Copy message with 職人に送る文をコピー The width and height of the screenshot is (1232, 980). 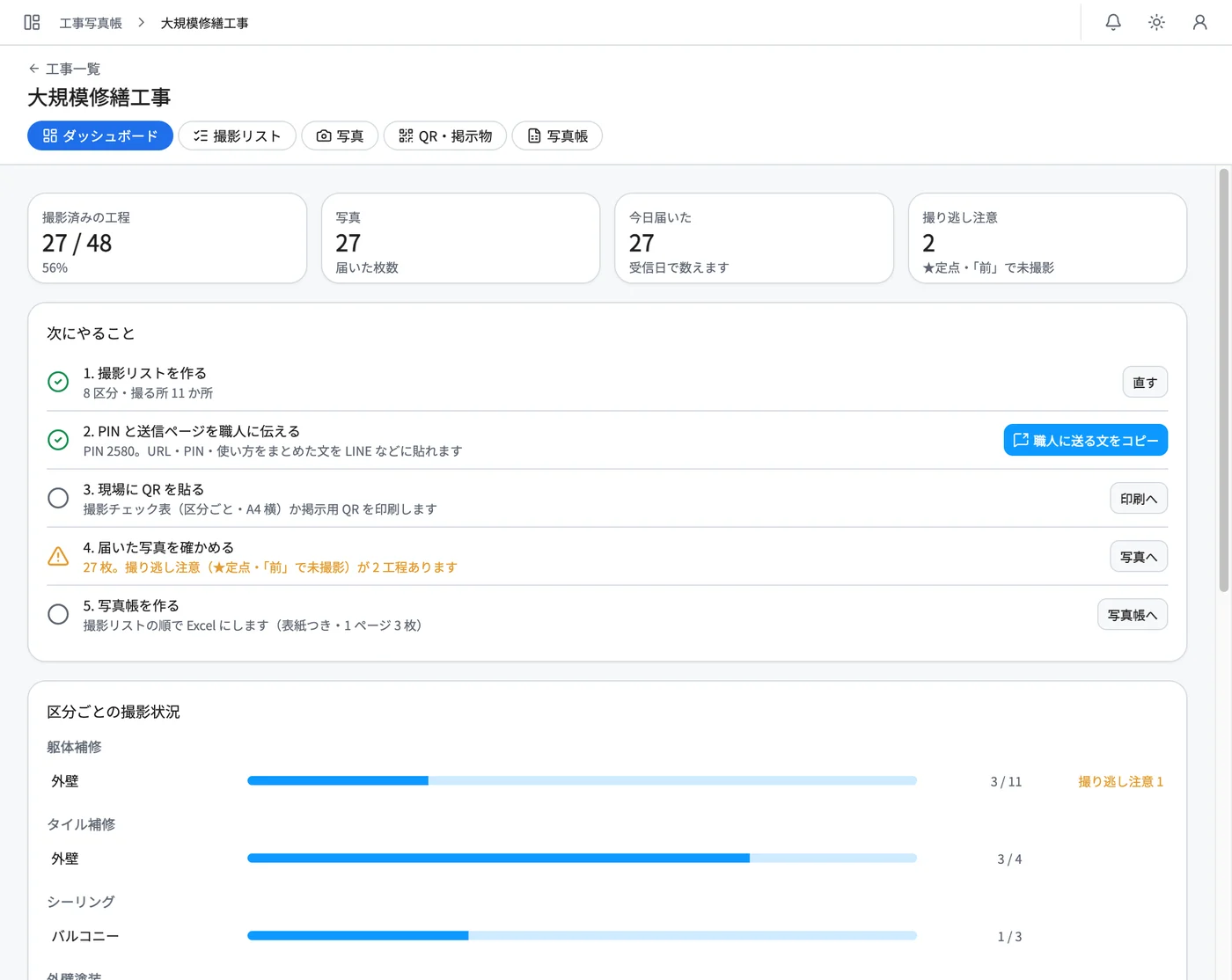pos(1085,441)
